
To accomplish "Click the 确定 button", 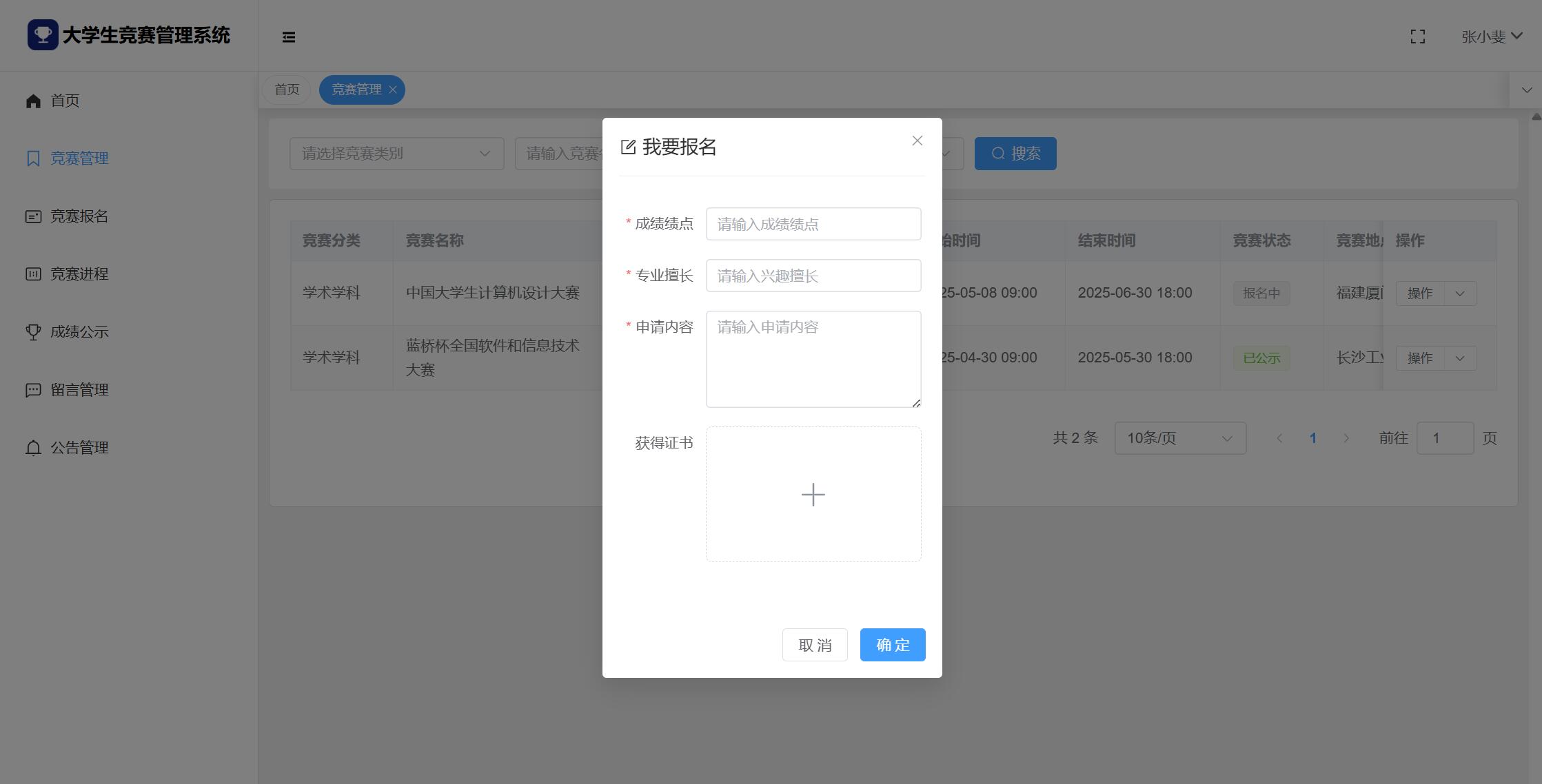I will point(893,645).
